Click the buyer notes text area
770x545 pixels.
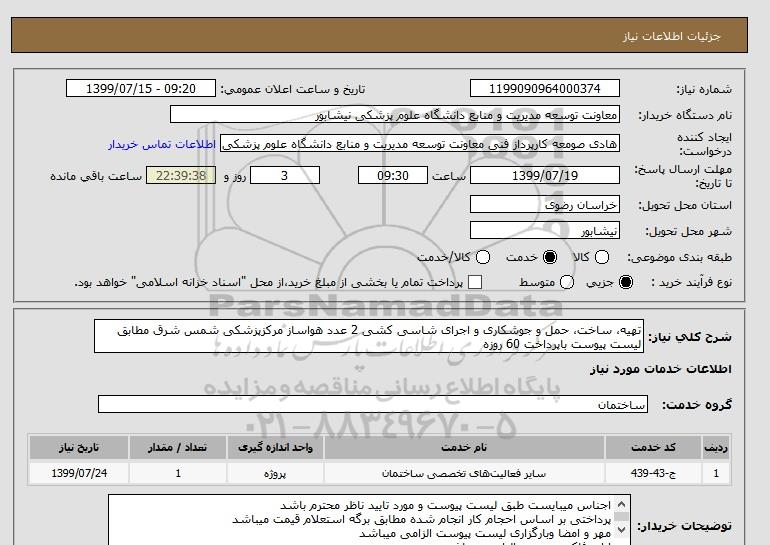[x=369, y=520]
